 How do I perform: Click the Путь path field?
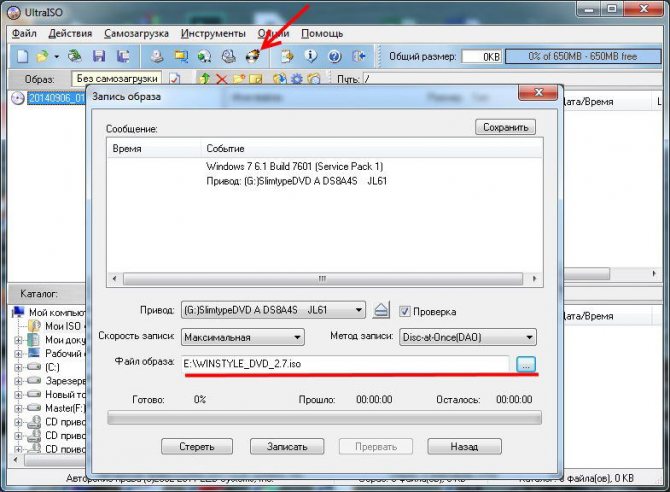[x=512, y=79]
